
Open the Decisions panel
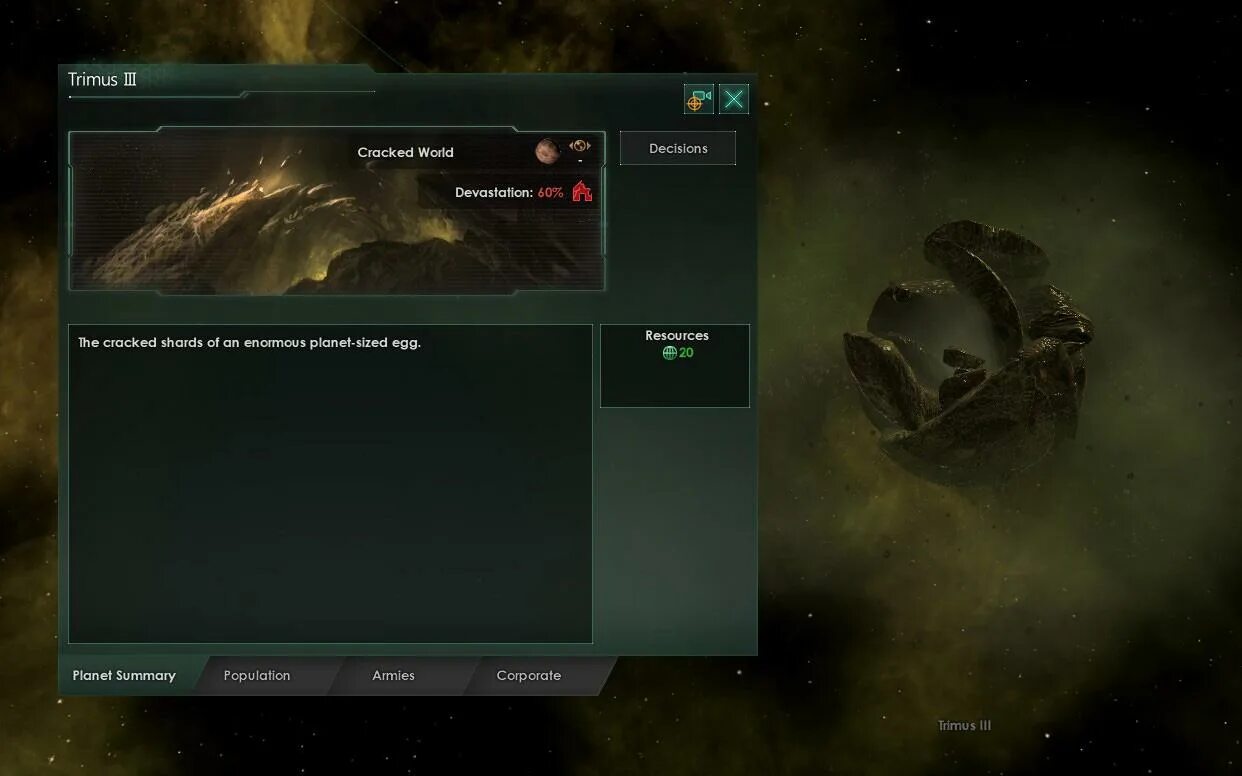pyautogui.click(x=678, y=148)
